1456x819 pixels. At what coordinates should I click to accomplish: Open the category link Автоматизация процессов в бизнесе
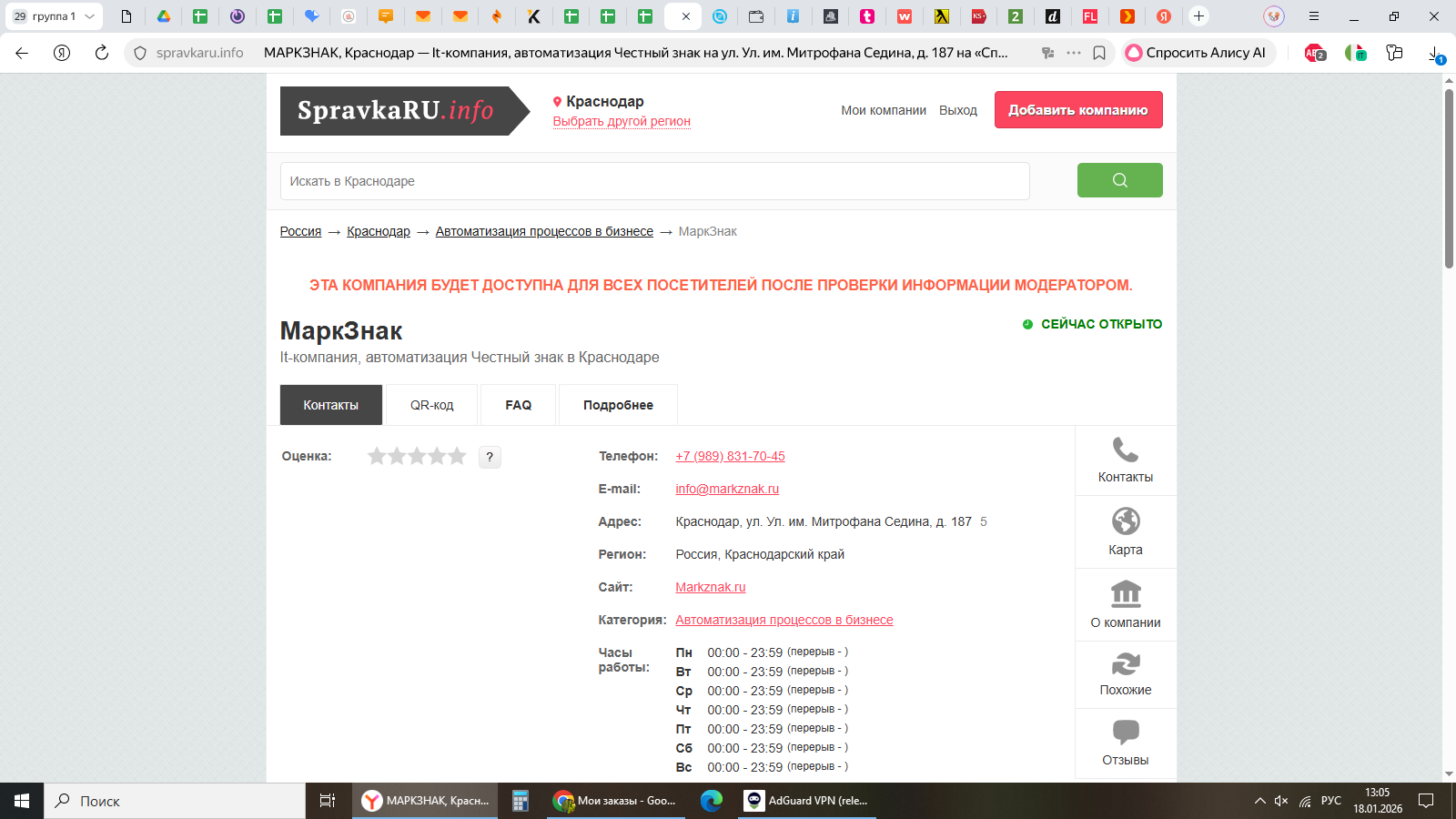[x=784, y=620]
